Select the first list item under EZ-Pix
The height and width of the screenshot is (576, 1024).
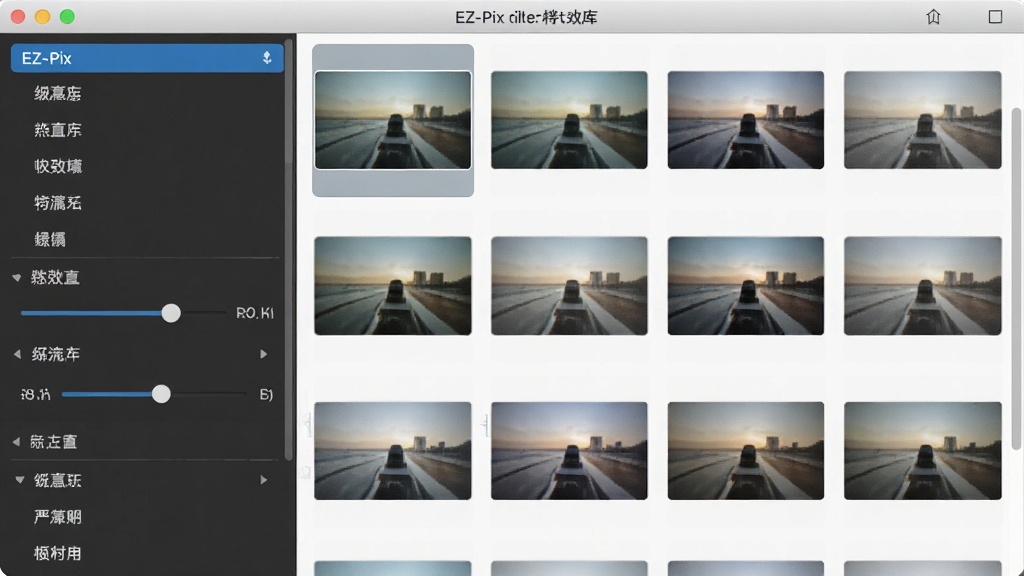(58, 93)
